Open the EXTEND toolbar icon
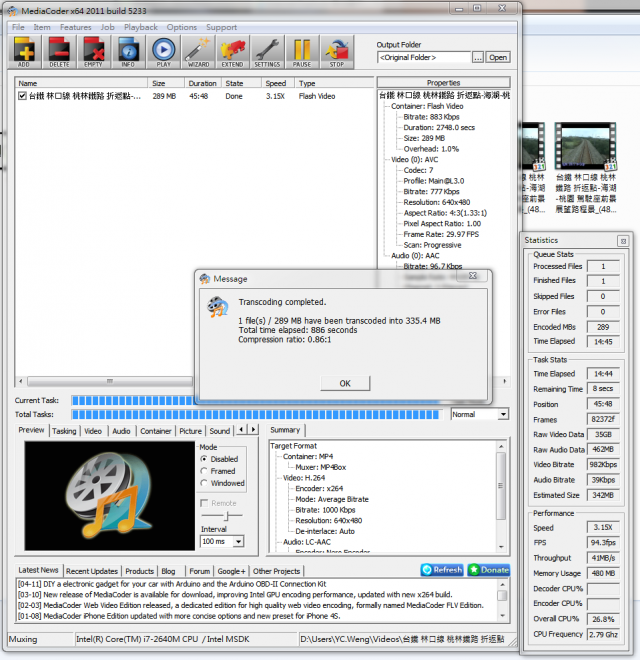The image size is (640, 661). (x=232, y=52)
